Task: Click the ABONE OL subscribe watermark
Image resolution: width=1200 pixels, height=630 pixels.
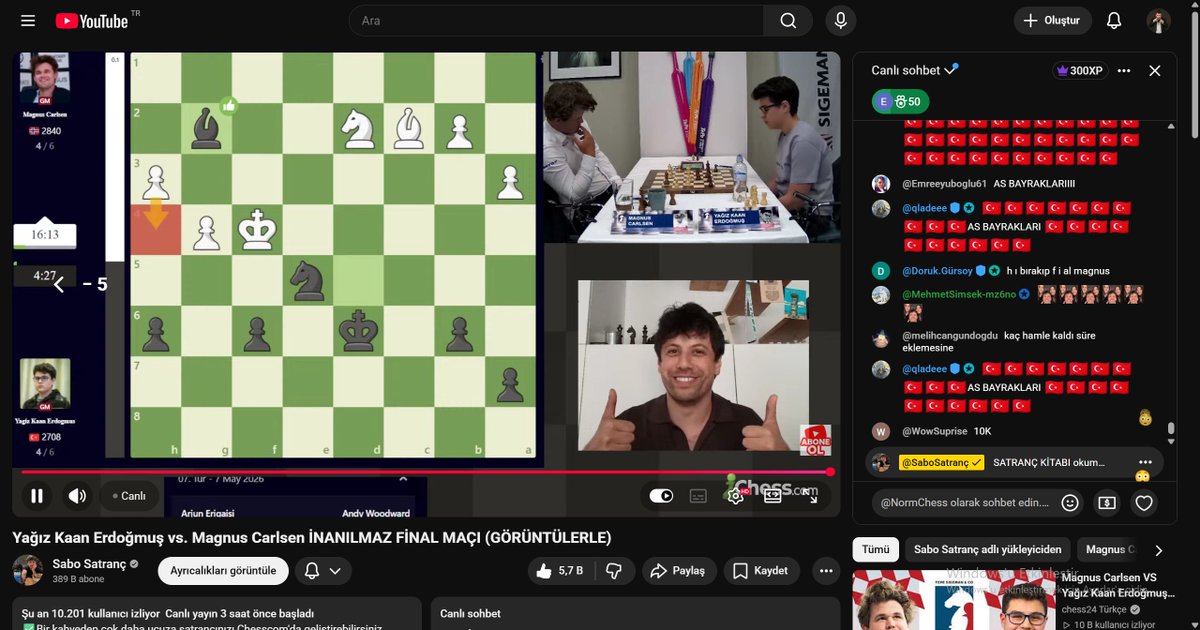Action: 815,441
